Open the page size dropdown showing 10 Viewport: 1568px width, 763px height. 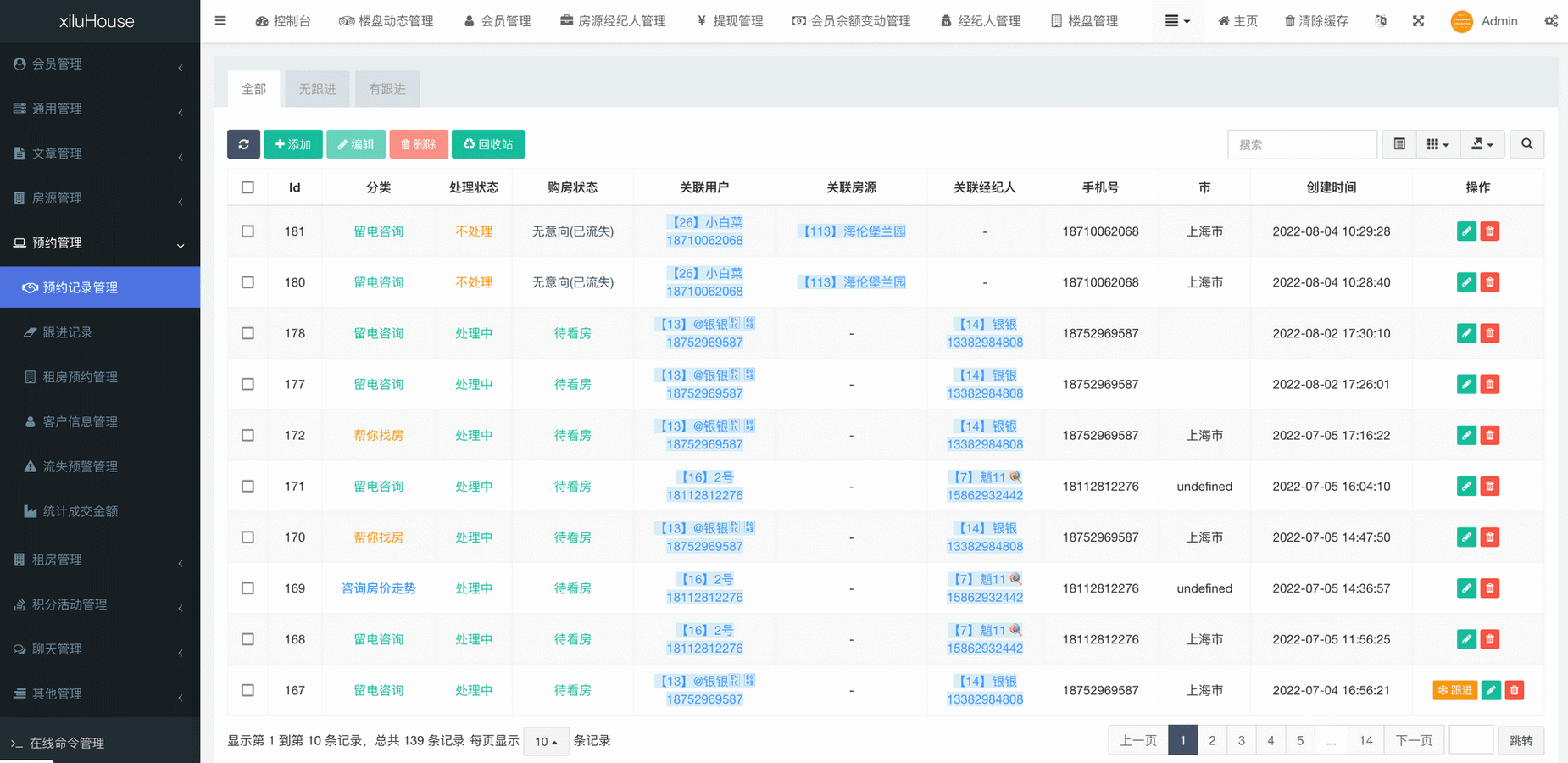pos(546,742)
